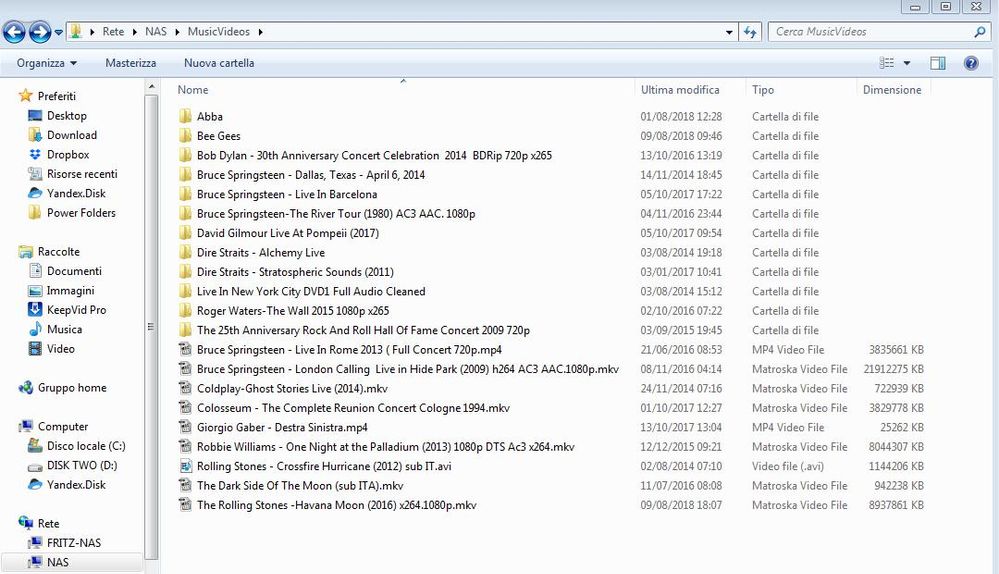The width and height of the screenshot is (999, 574).
Task: Open Immagini library in sidebar
Action: click(70, 291)
